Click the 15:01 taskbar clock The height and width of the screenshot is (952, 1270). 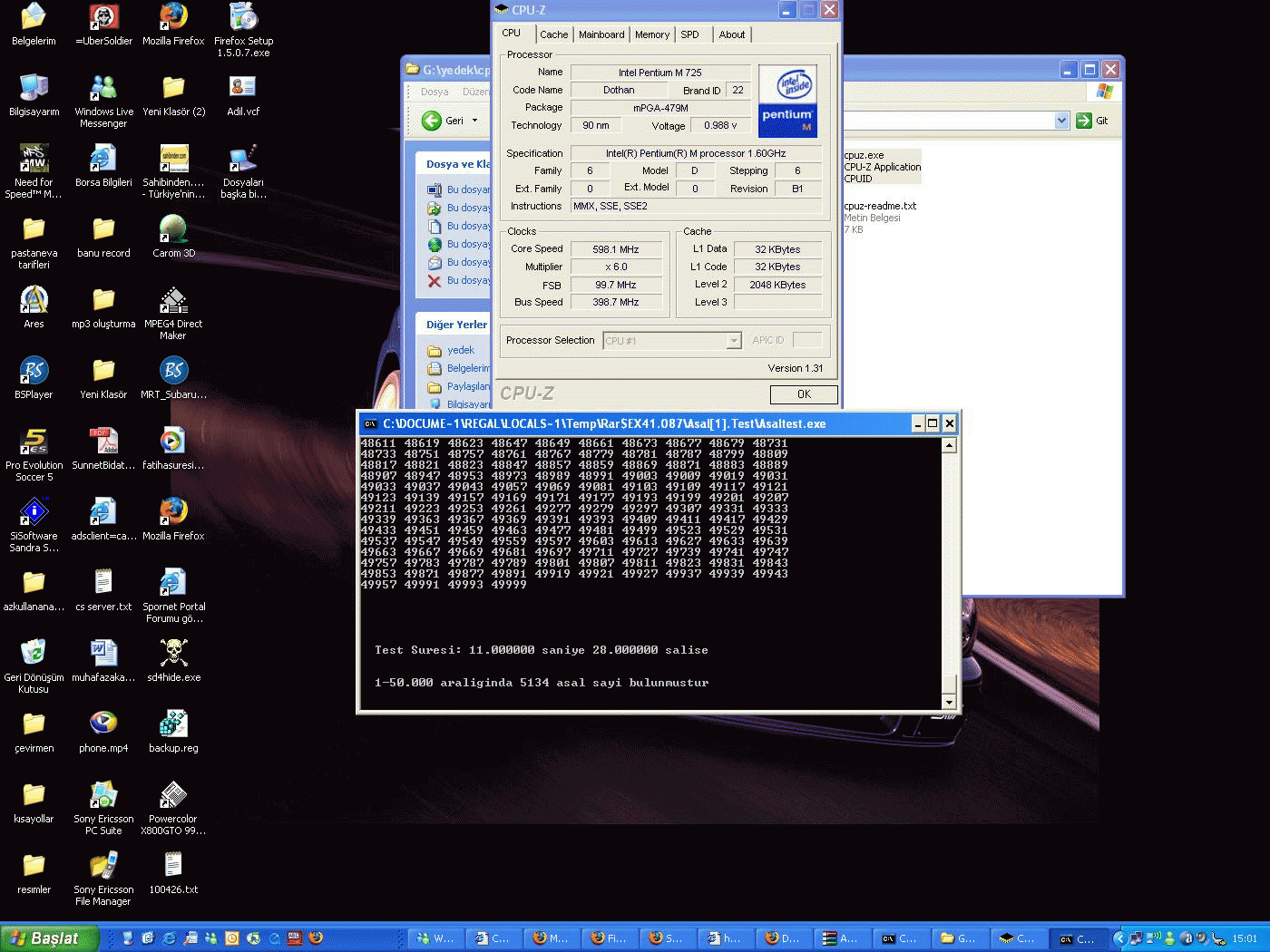(1245, 939)
